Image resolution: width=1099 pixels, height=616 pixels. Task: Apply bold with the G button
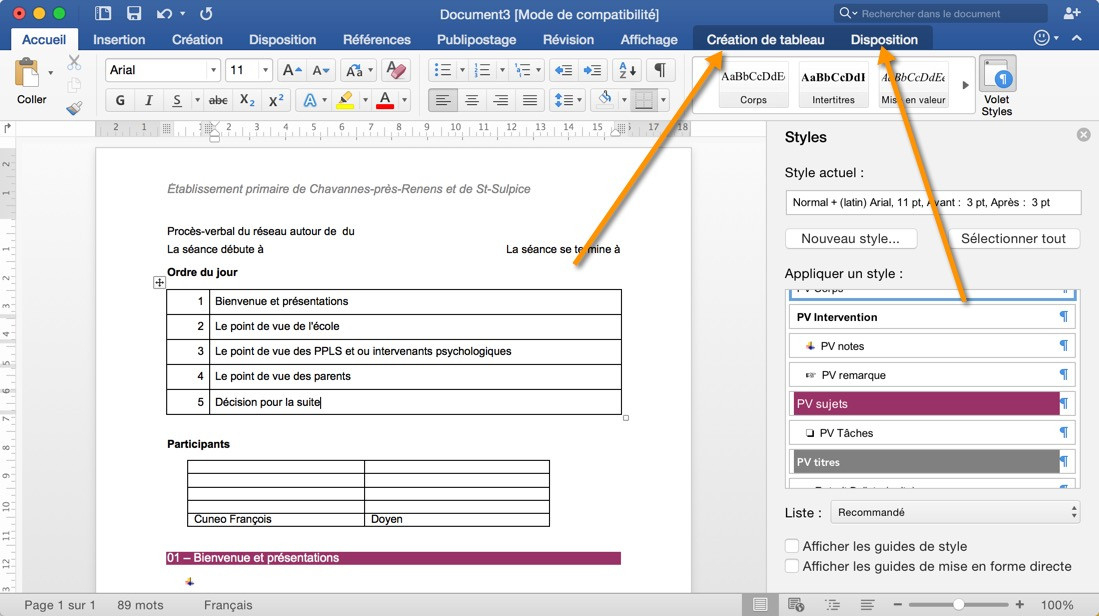120,100
